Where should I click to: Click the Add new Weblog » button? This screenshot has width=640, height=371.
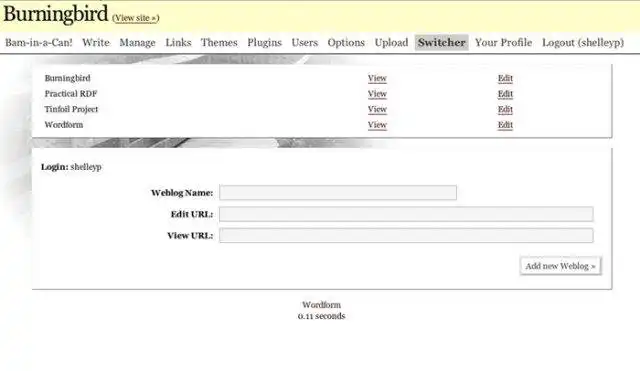pos(560,266)
